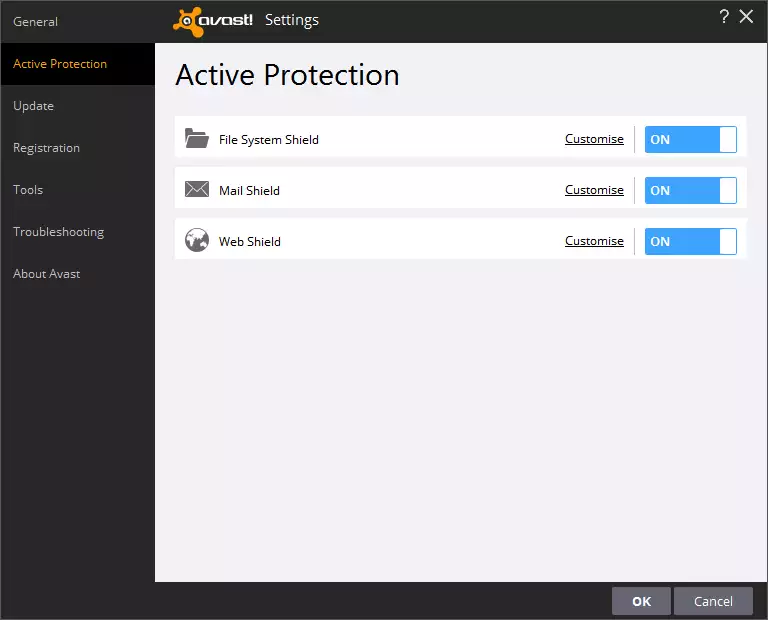Select Active Protection in the sidebar

point(60,64)
